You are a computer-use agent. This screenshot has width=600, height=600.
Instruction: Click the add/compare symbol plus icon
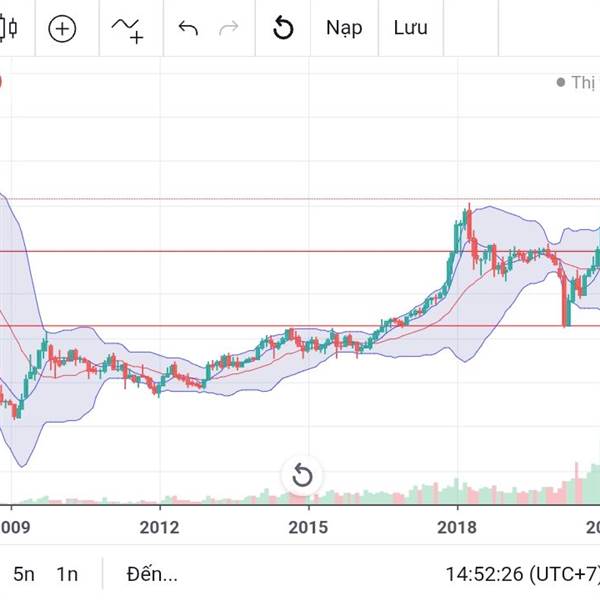(x=62, y=28)
